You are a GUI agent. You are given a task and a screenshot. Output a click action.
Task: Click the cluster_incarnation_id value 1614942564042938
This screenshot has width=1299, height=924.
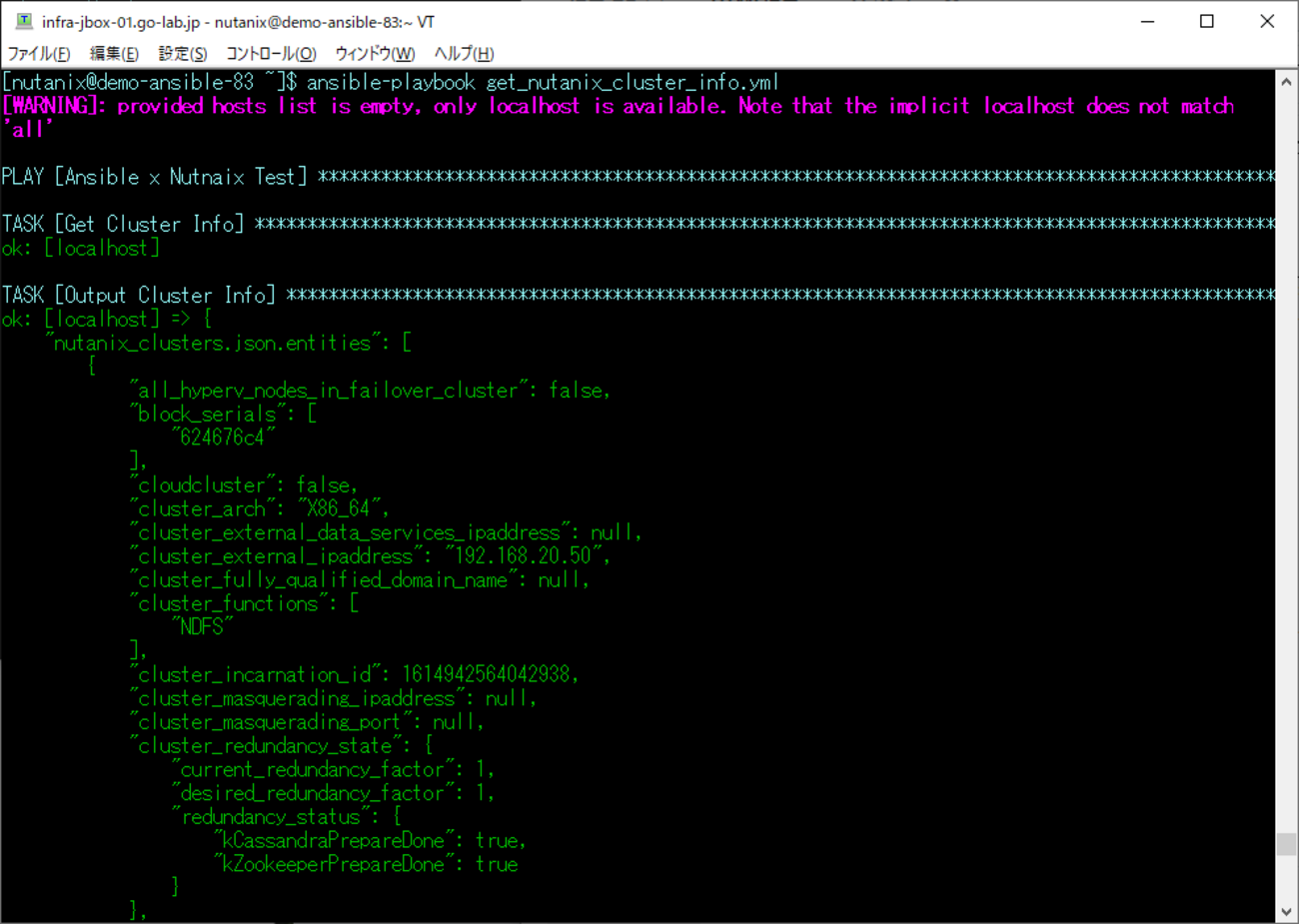[x=486, y=674]
